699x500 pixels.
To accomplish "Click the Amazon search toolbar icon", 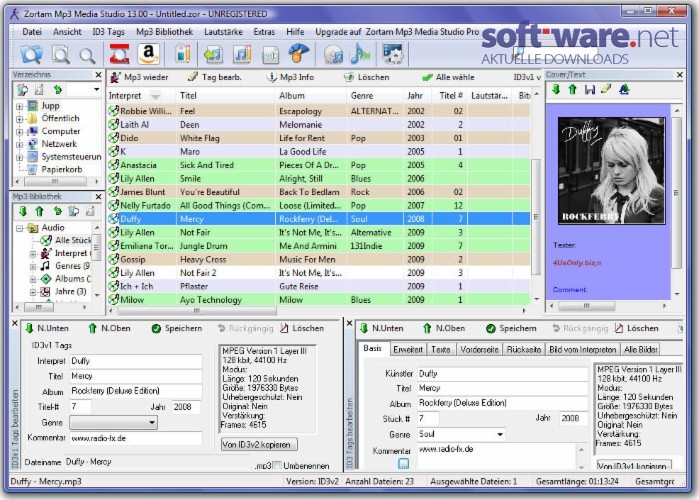I will [148, 54].
